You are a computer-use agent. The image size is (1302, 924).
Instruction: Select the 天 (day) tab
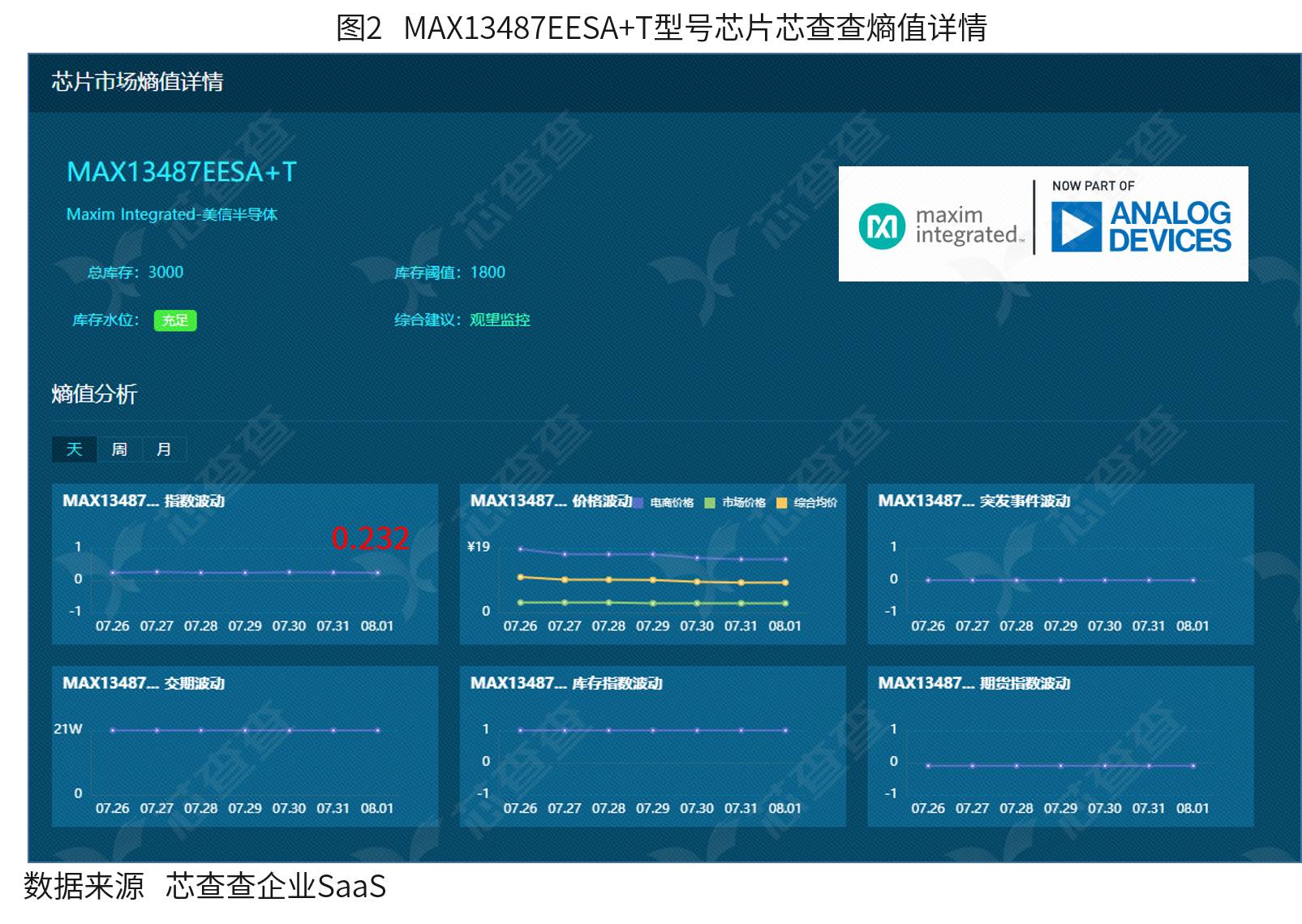click(x=74, y=449)
